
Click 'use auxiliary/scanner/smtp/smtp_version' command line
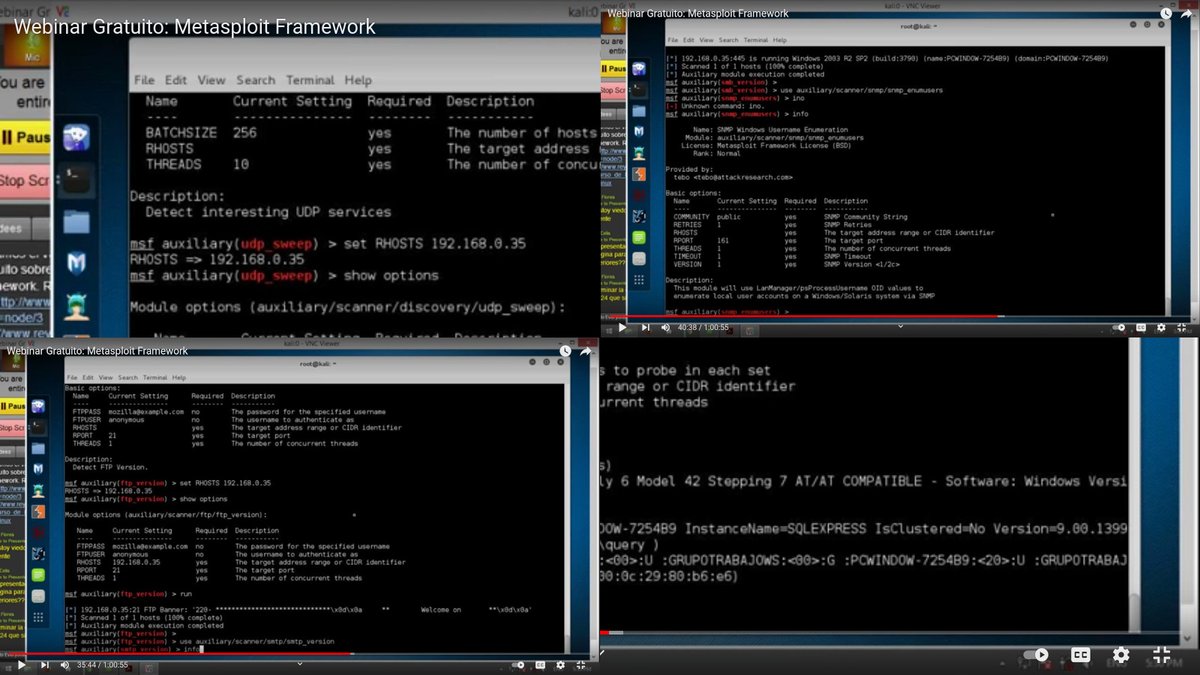coord(257,641)
